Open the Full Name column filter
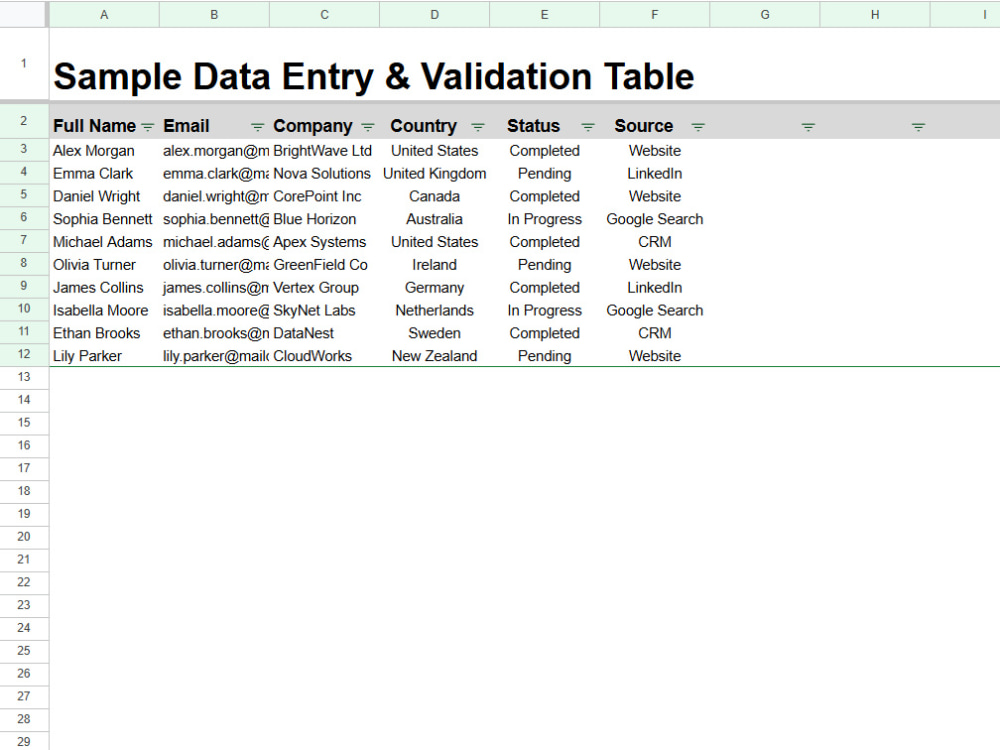Image resolution: width=1000 pixels, height=750 pixels. tap(147, 127)
